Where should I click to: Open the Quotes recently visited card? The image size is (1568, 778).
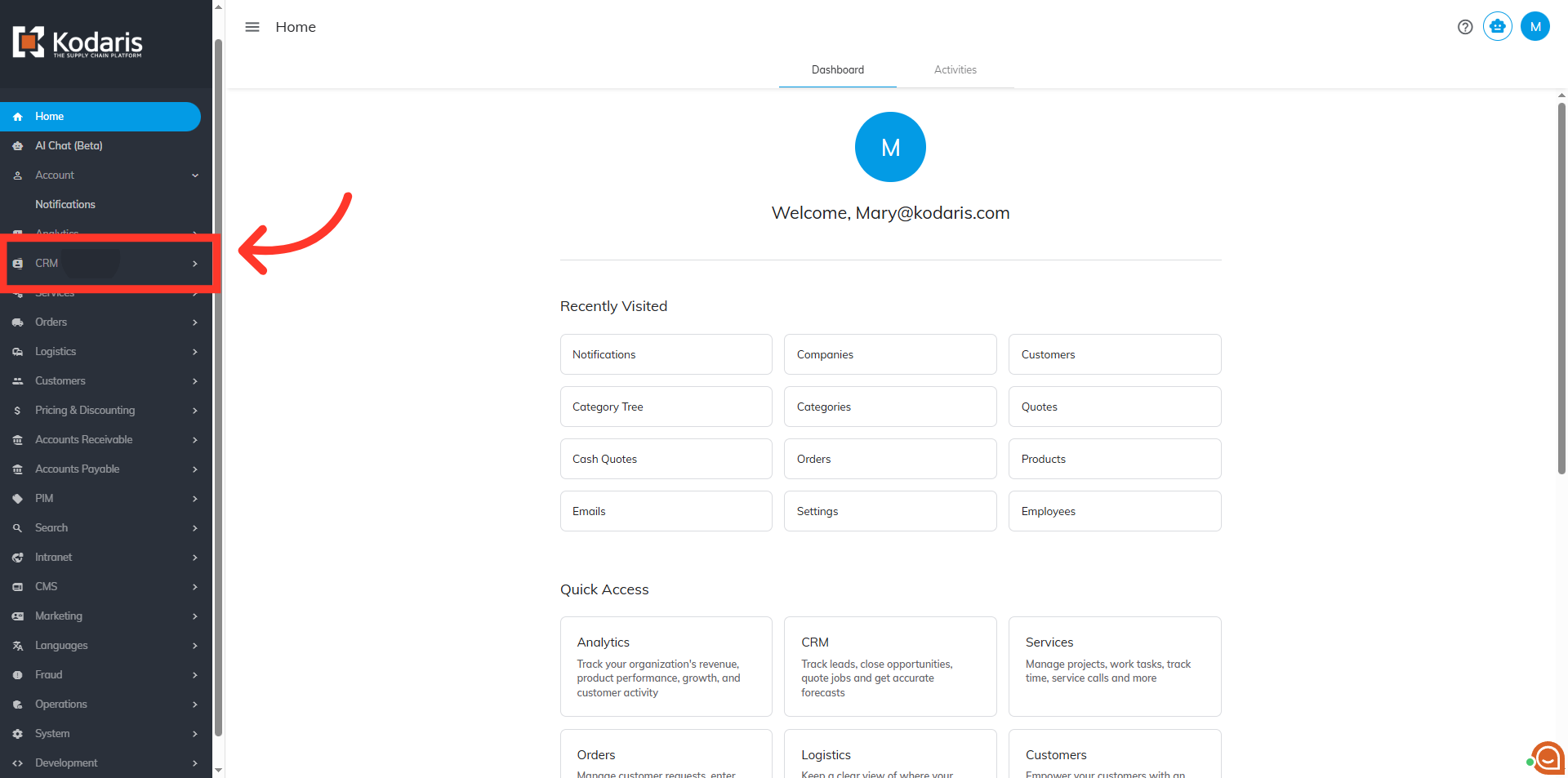[1115, 407]
